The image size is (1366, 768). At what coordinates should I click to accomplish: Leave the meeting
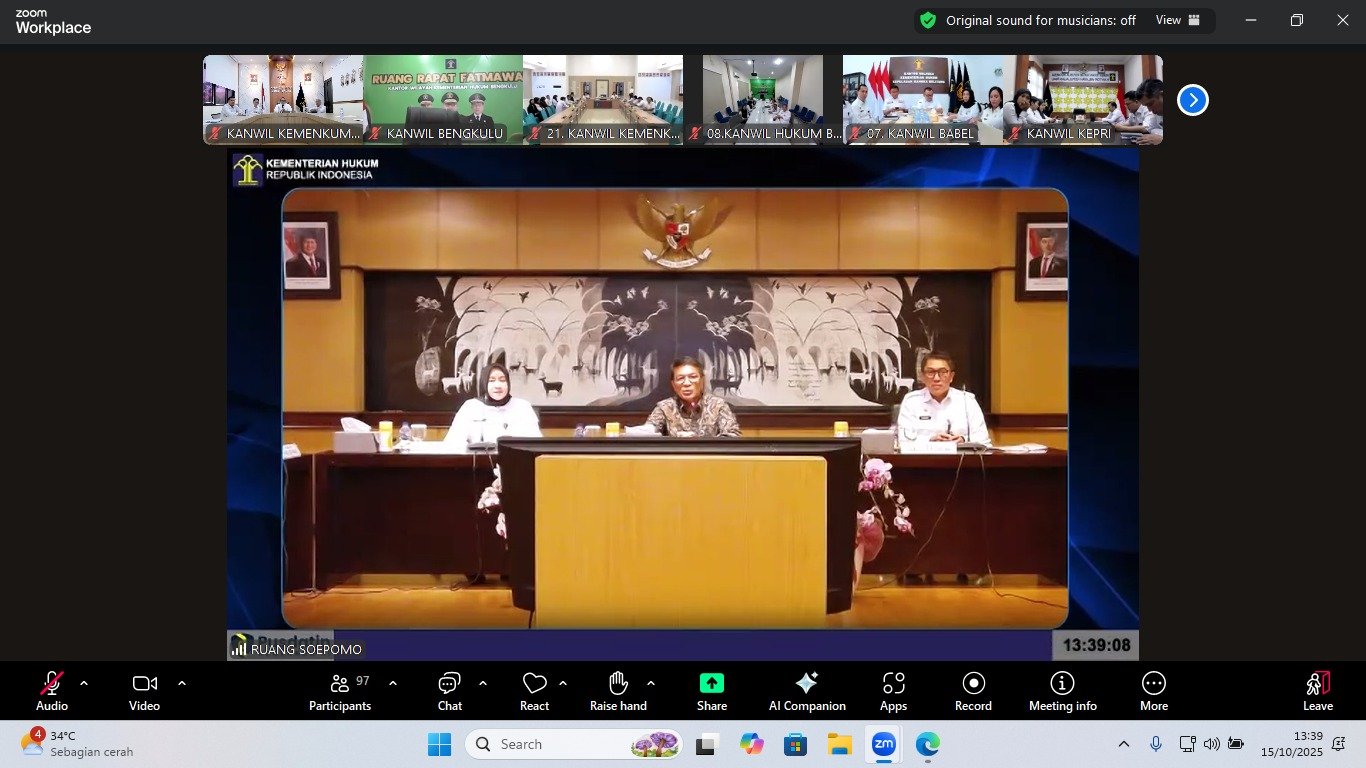1317,690
